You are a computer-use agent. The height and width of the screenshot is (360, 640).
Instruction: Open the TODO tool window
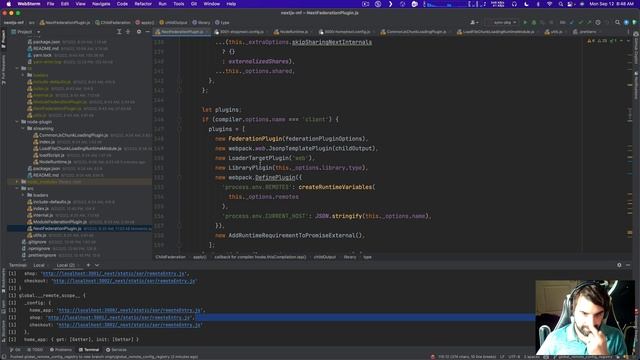coord(35,350)
